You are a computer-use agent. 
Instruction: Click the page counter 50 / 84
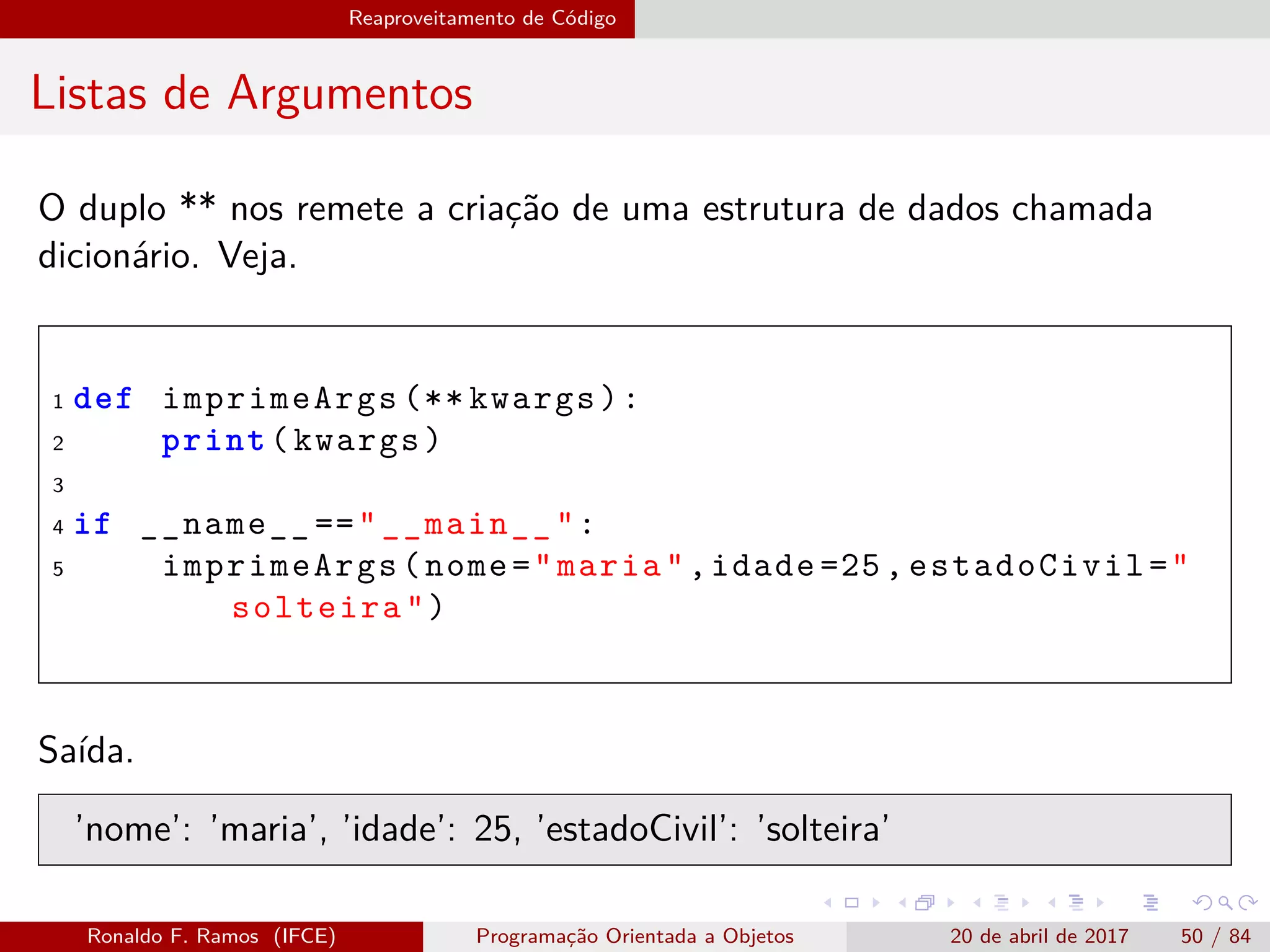click(1215, 936)
